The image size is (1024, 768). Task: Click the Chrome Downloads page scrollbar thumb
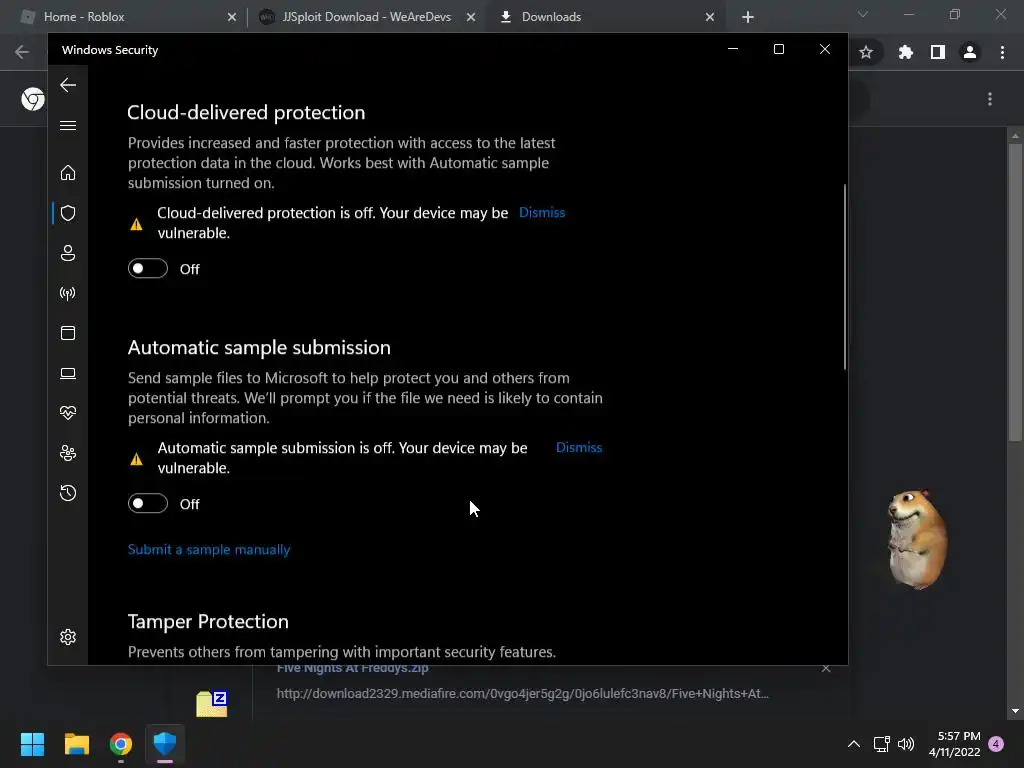click(1015, 292)
